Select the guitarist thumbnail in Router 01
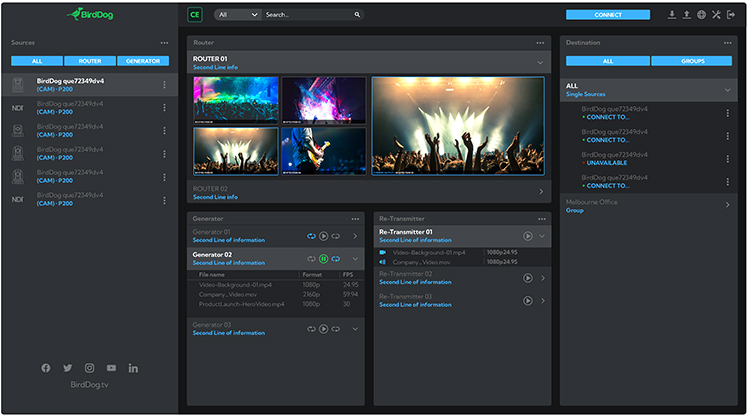Screen dimensions: 750x417 [x=324, y=151]
